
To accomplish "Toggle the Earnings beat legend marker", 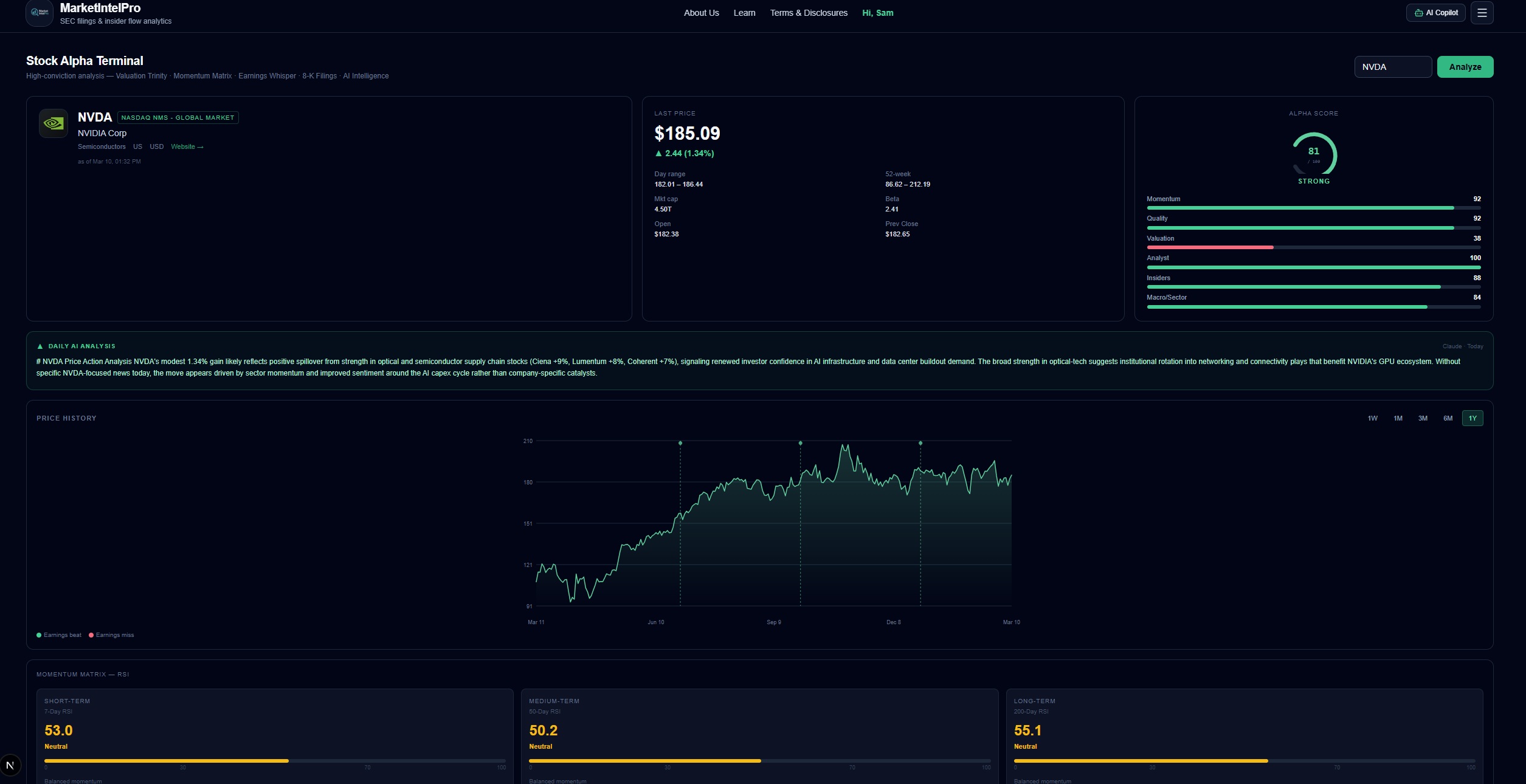I will pos(59,634).
